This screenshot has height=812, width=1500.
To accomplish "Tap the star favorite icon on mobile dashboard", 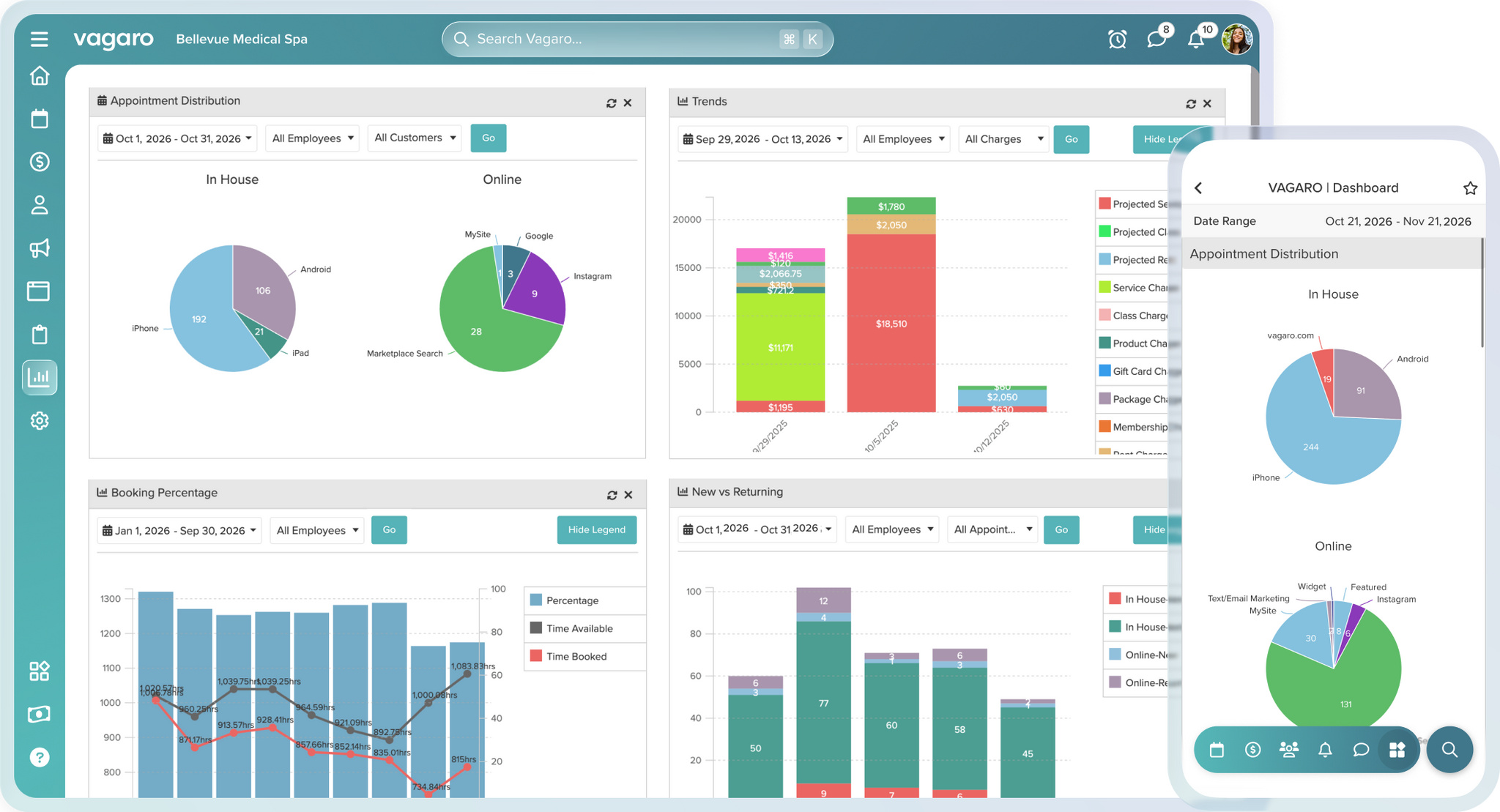I will tap(1470, 188).
